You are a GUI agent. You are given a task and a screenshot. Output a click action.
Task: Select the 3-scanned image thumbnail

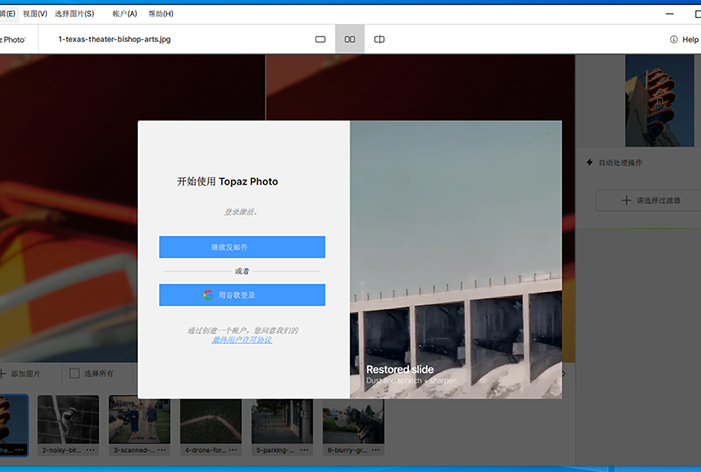pos(139,420)
